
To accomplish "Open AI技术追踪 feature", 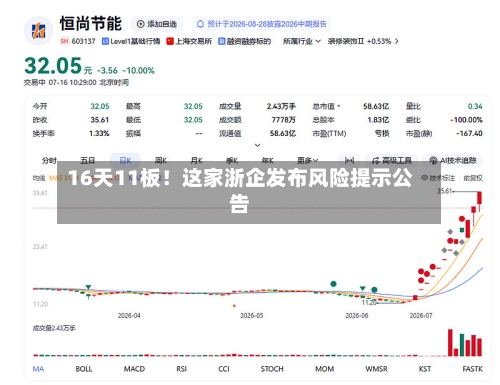I will (452, 161).
